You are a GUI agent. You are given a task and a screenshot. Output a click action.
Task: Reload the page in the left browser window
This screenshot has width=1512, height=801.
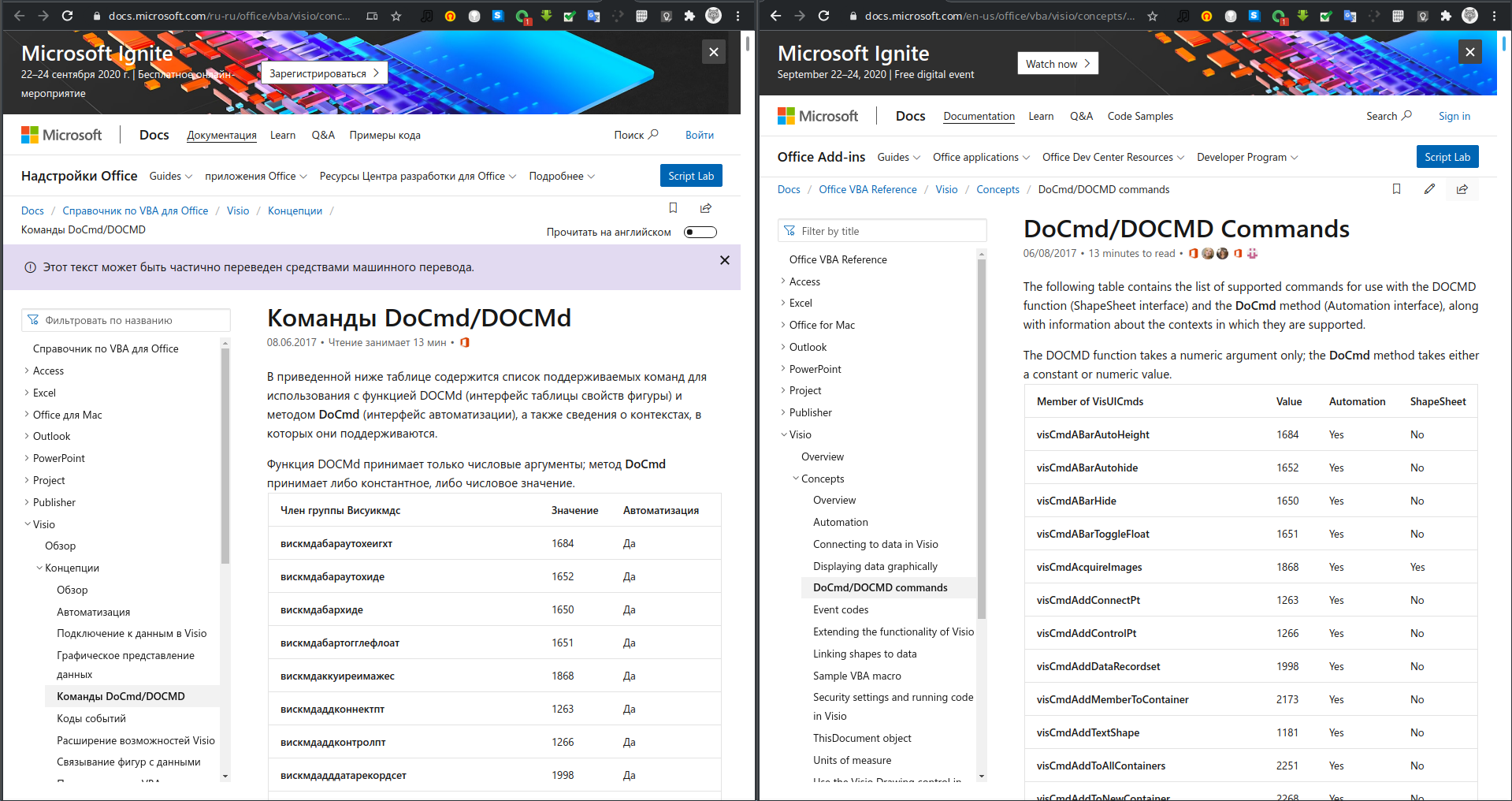pyautogui.click(x=68, y=16)
